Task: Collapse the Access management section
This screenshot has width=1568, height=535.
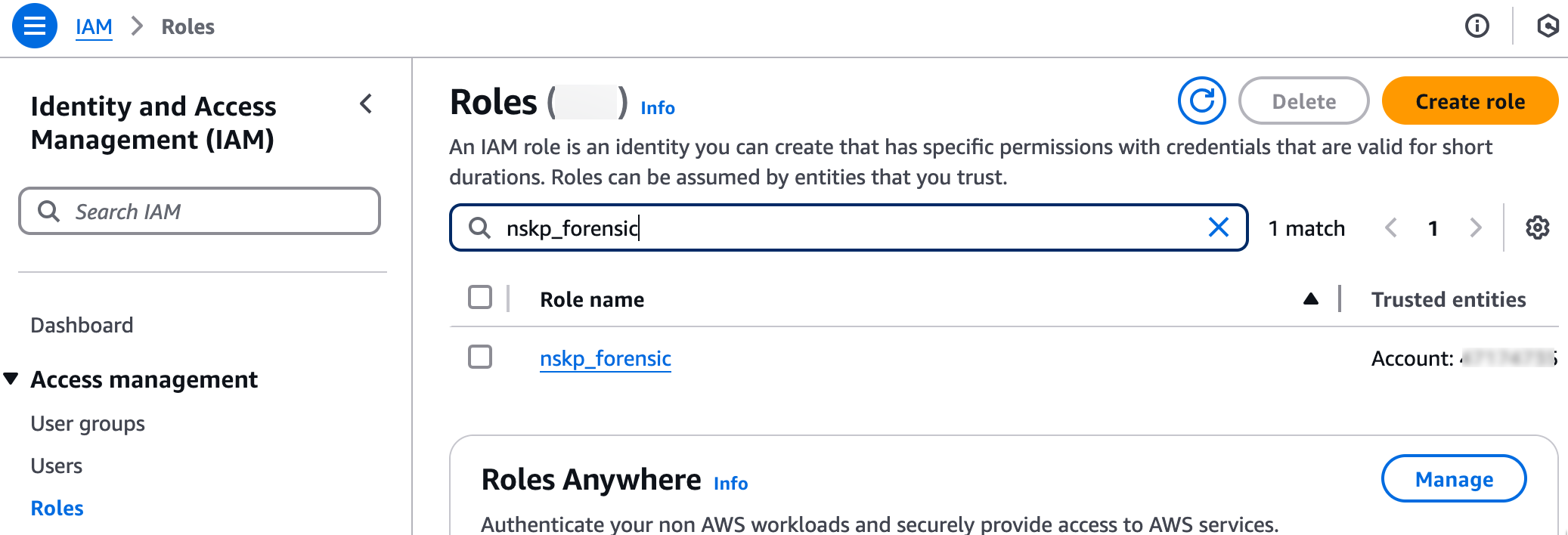Action: (x=11, y=379)
